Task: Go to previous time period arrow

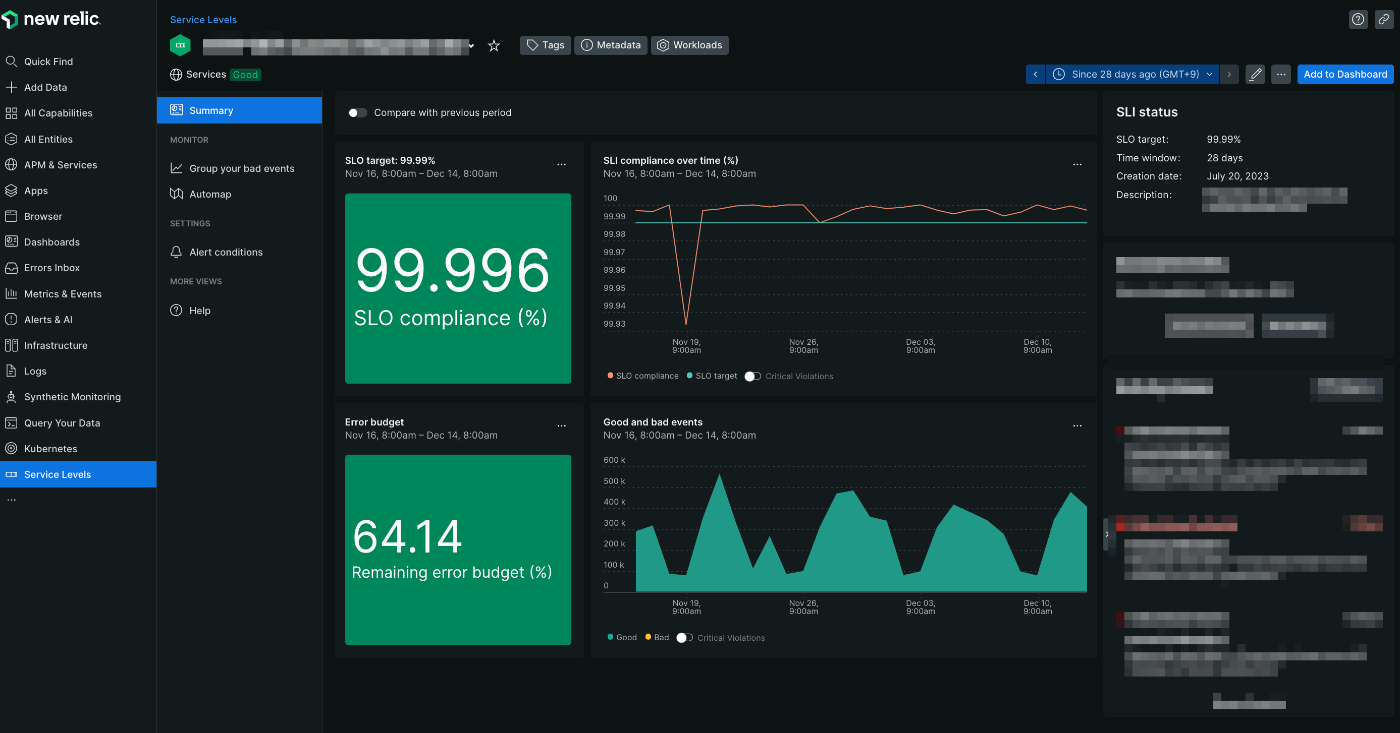Action: 1035,74
